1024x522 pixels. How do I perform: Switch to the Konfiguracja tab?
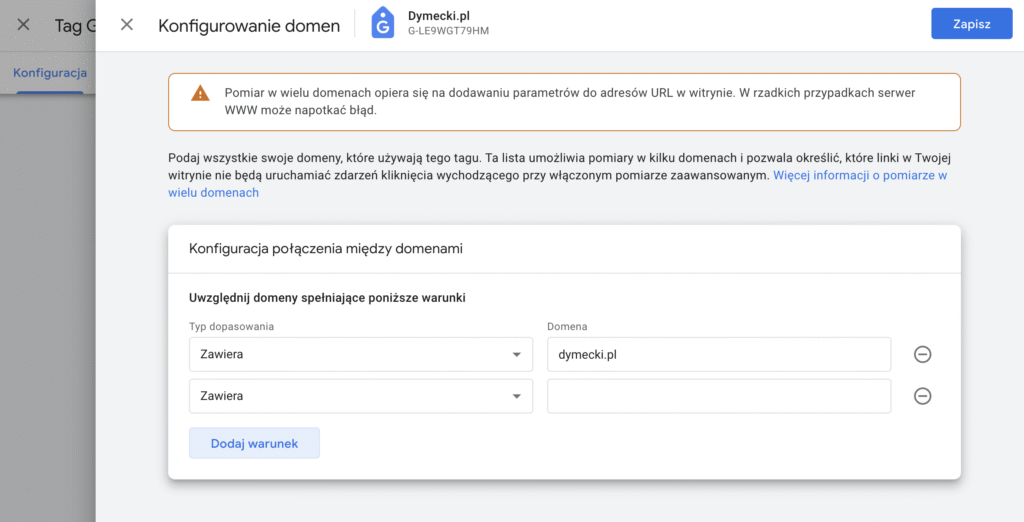click(x=50, y=73)
